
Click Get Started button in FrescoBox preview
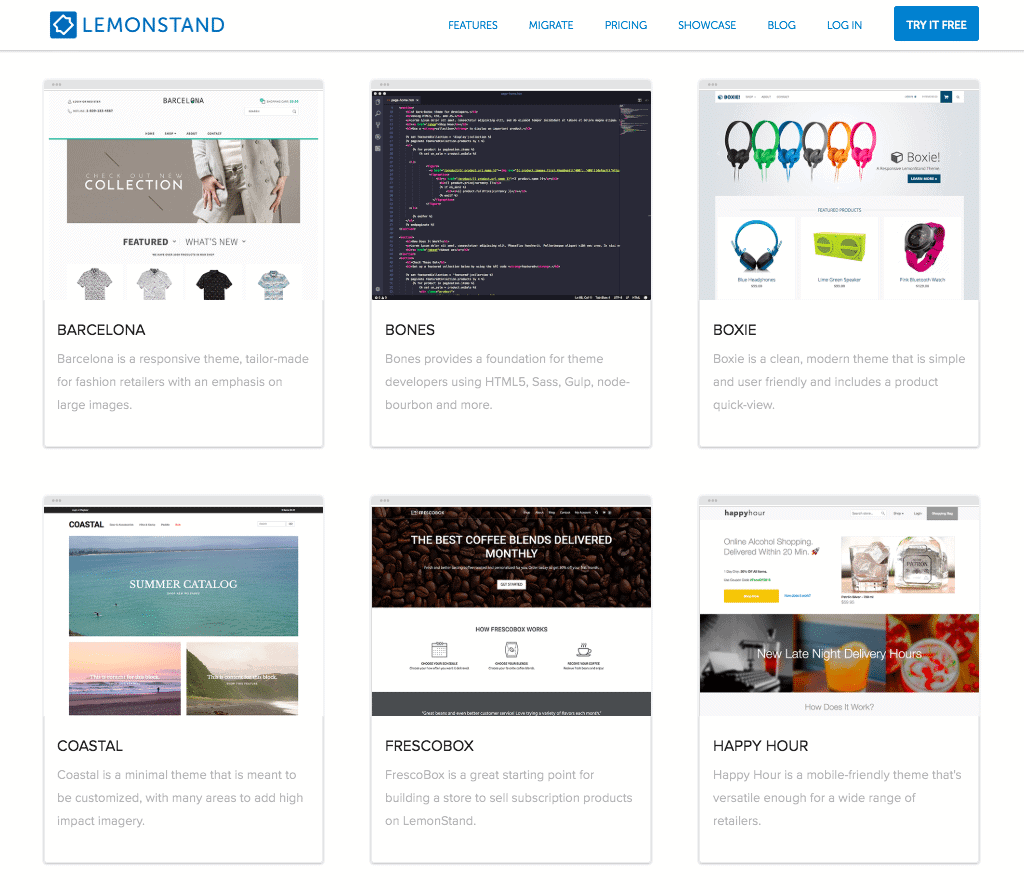coord(511,584)
